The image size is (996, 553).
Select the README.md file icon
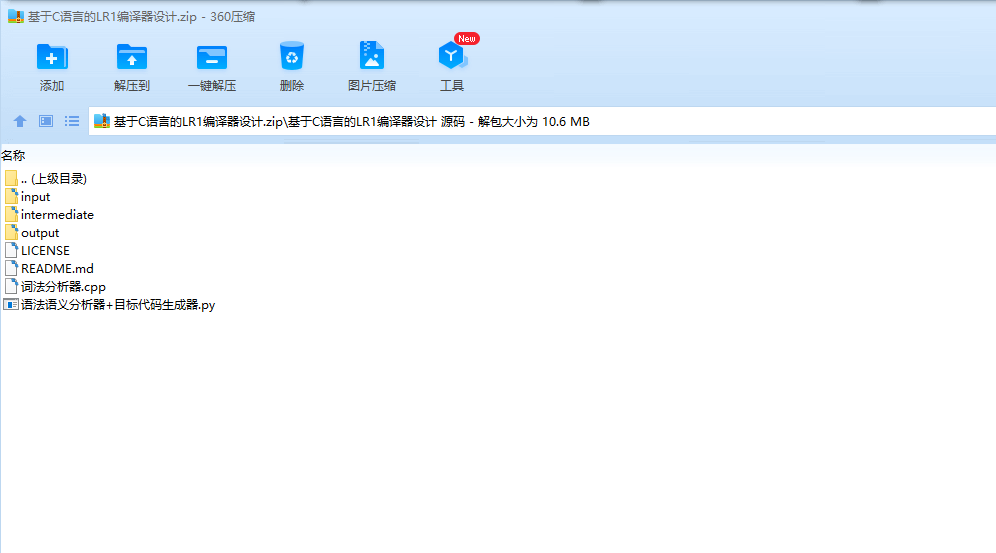coord(11,268)
